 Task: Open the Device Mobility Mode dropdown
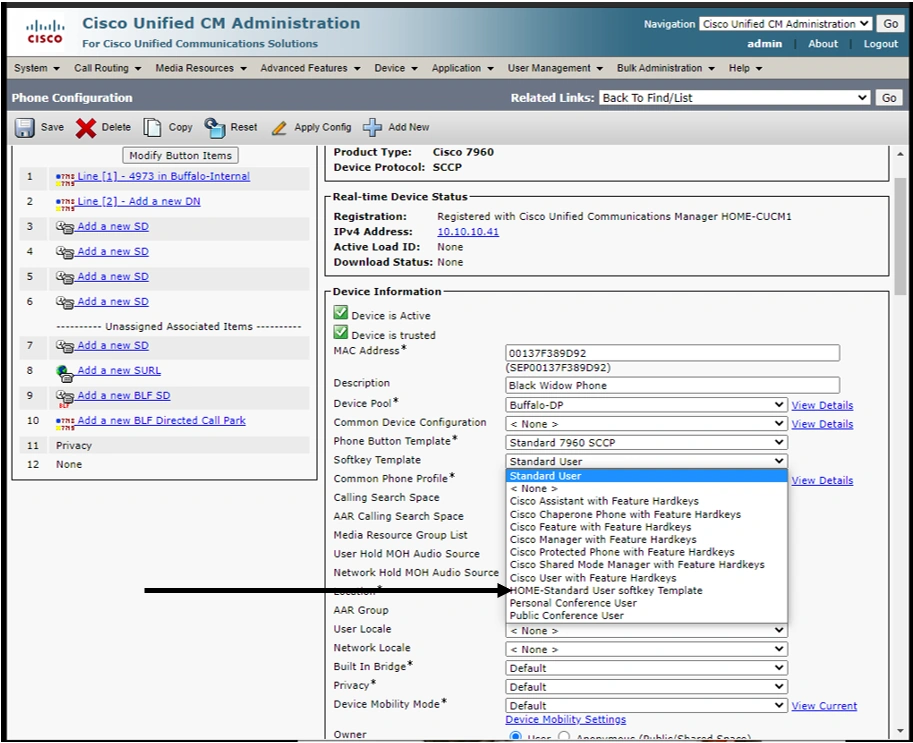[646, 705]
